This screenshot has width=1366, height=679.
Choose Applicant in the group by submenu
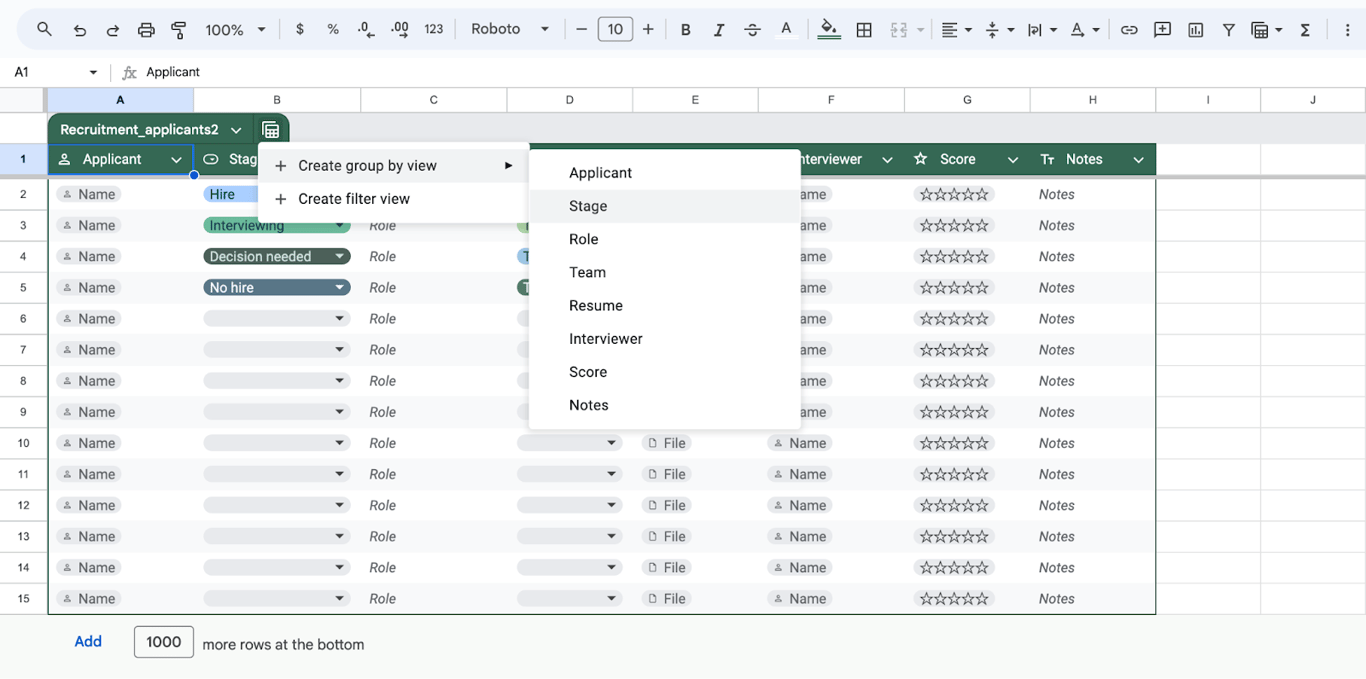[664, 173]
